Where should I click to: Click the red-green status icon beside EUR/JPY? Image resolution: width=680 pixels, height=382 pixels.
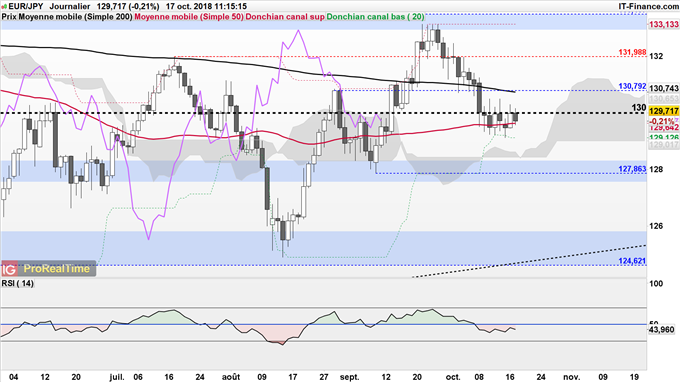[4, 6]
